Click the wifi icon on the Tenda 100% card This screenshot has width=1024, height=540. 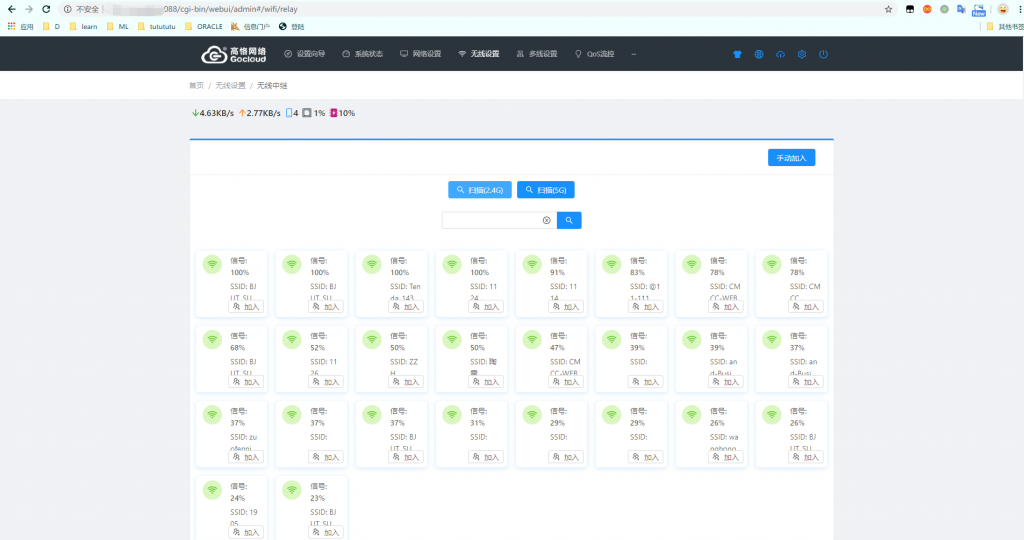click(372, 264)
